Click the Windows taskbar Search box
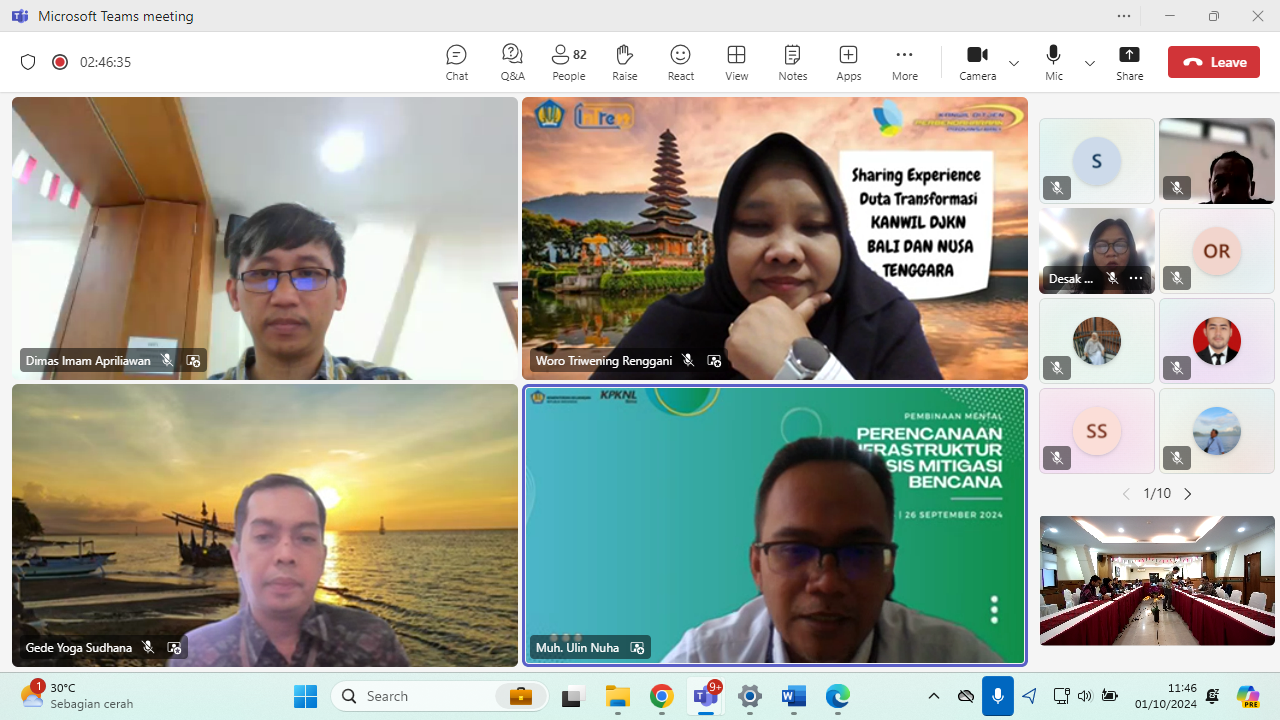Viewport: 1280px width, 720px height. point(420,696)
